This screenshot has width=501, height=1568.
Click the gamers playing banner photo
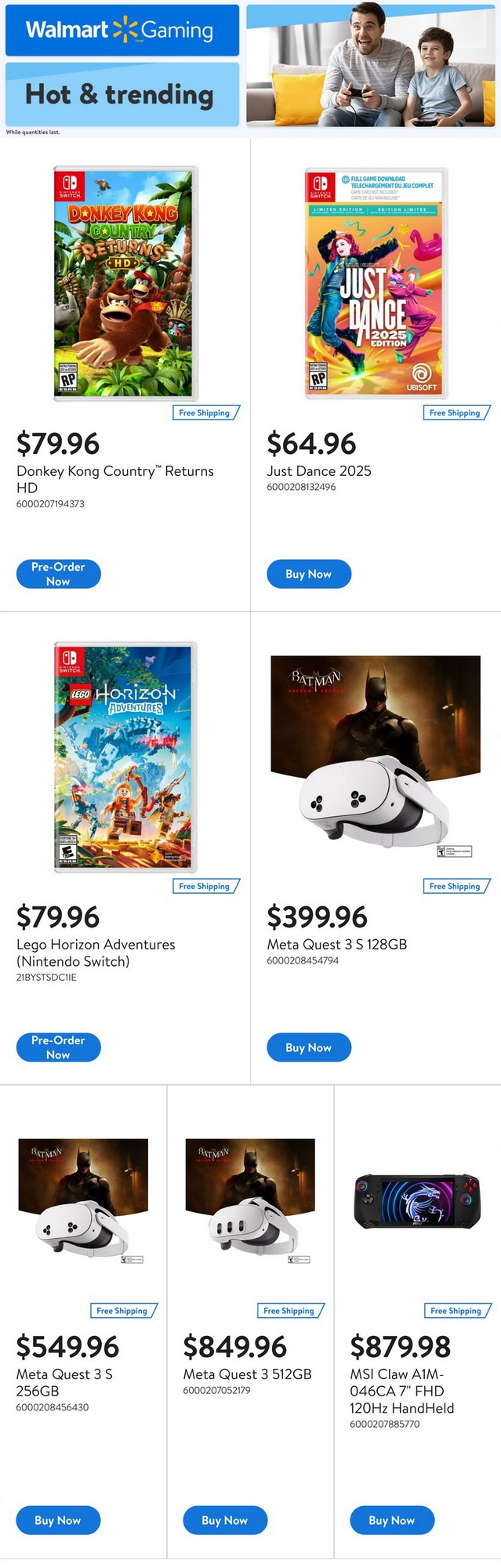371,65
